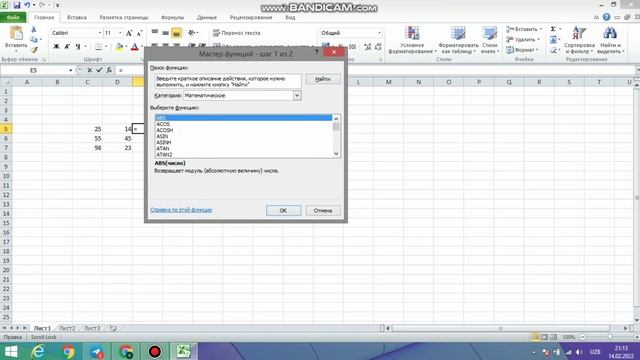
Task: Click Отмена in the function wizard
Action: point(323,211)
